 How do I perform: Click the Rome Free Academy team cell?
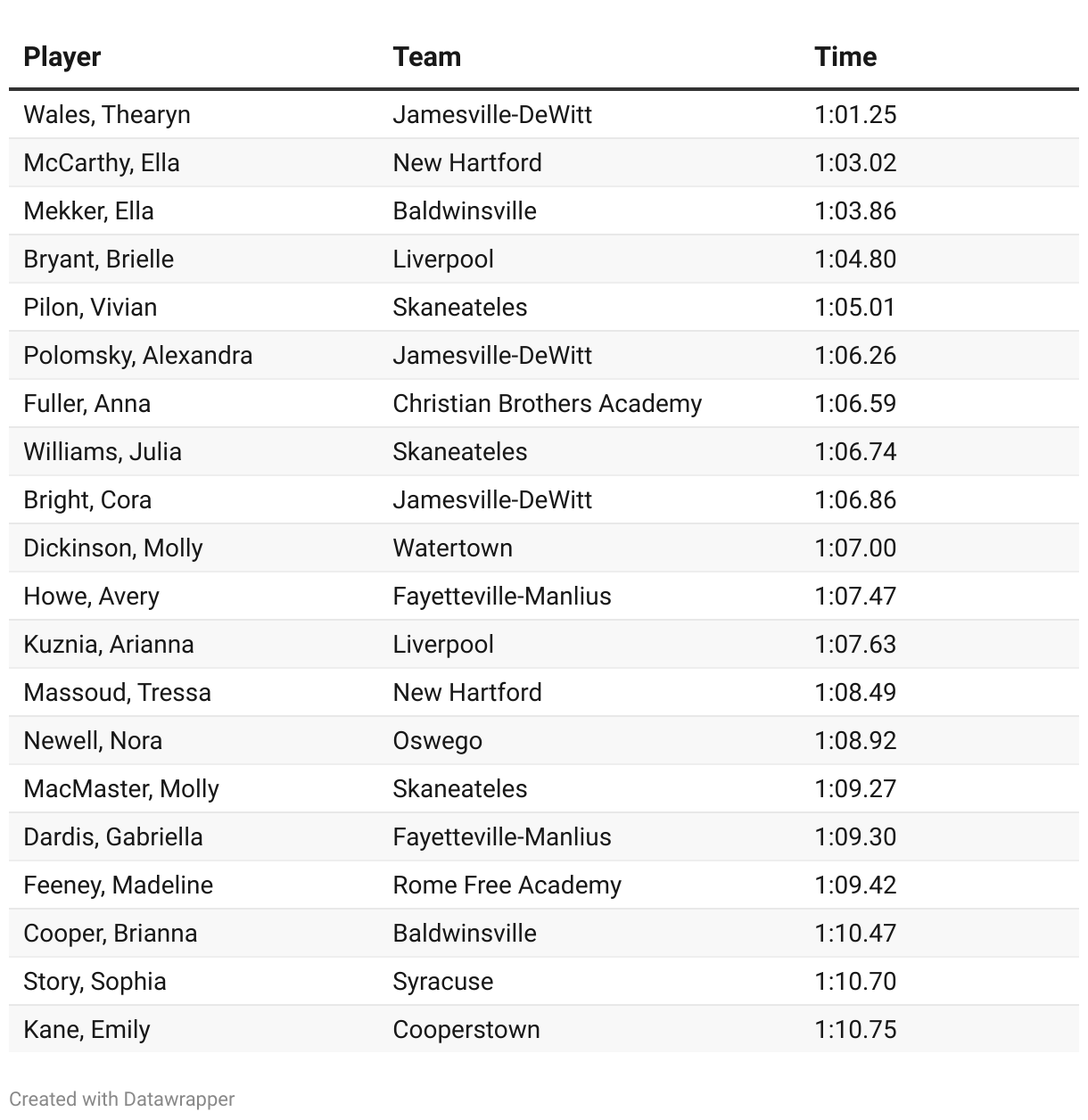(x=507, y=885)
